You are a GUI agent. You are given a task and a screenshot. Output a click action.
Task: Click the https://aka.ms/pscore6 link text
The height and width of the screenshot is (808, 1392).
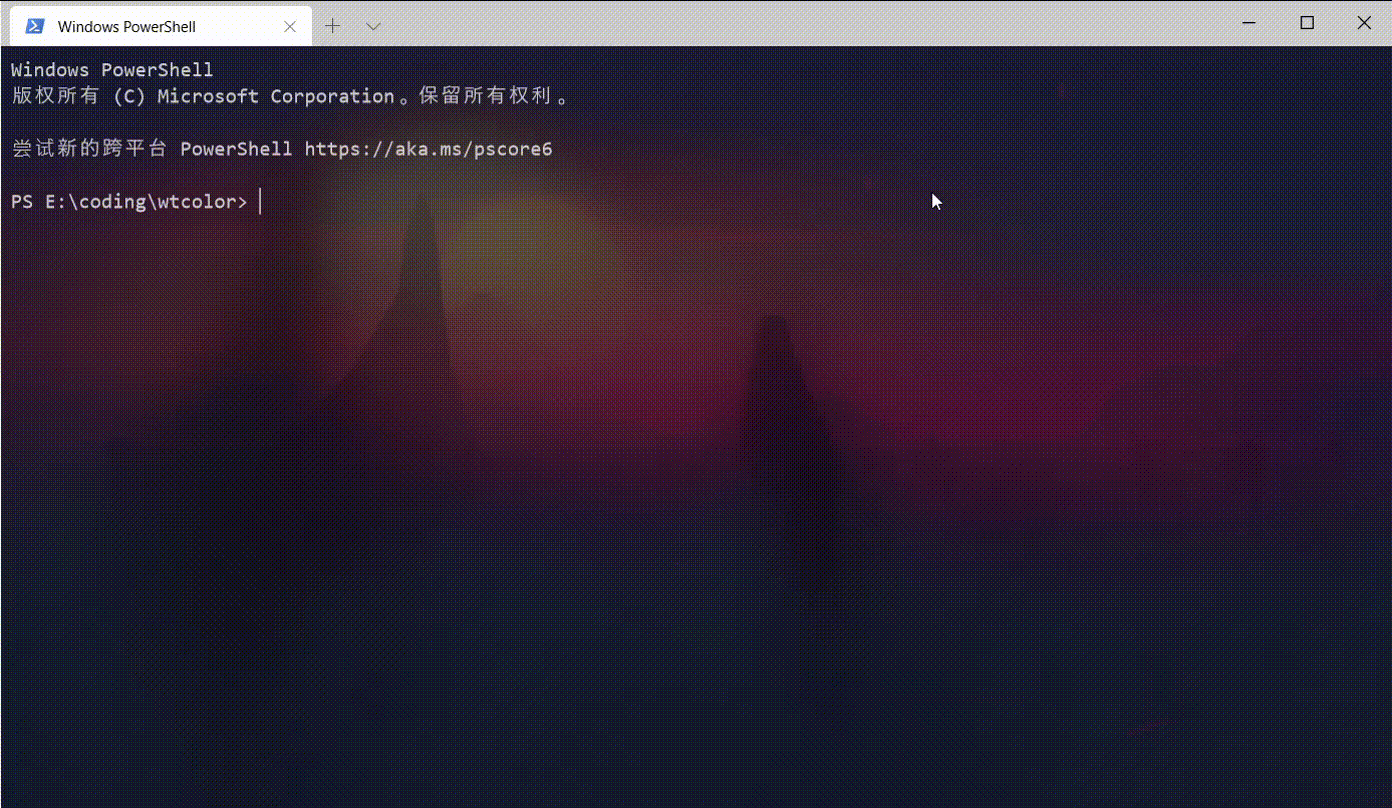point(428,149)
